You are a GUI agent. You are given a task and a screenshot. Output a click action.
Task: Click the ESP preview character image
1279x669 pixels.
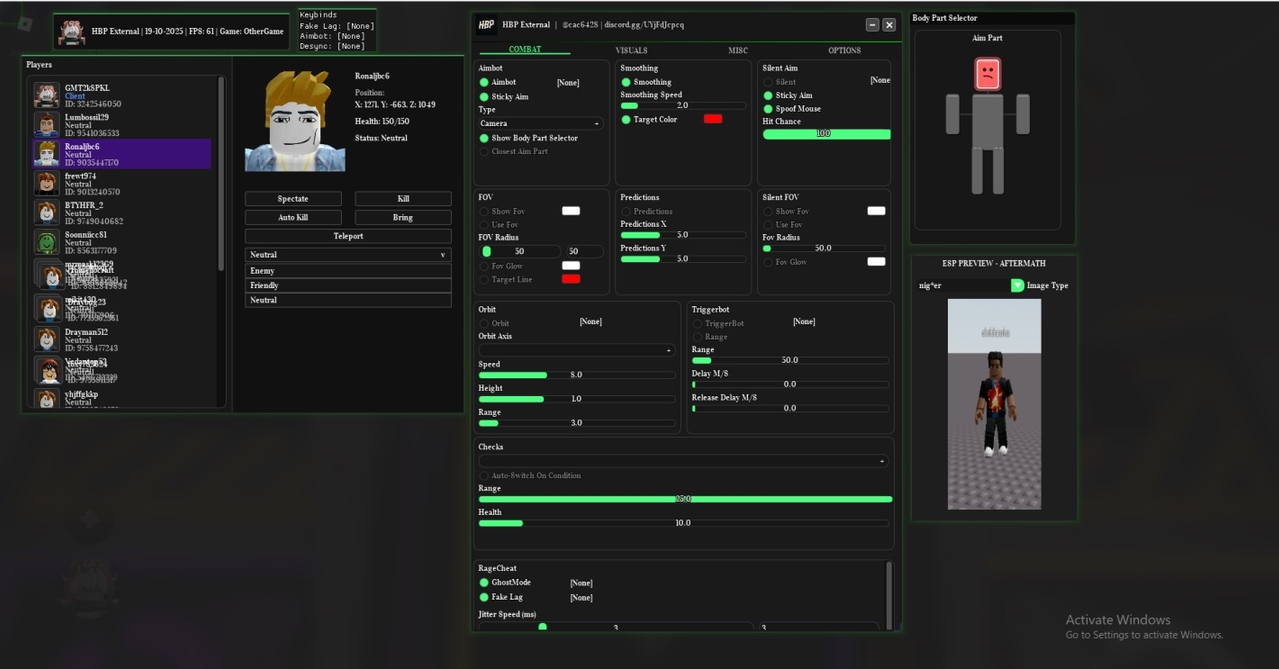994,404
